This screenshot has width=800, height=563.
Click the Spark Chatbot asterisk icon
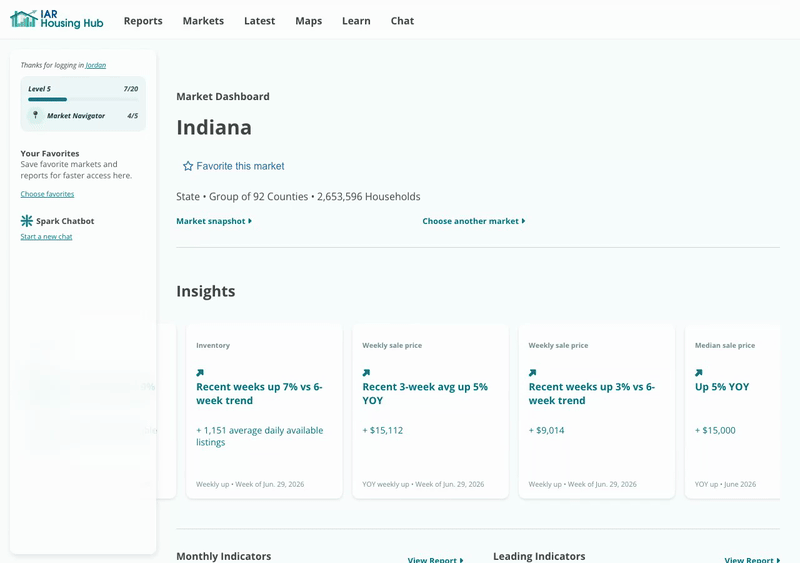coord(27,221)
